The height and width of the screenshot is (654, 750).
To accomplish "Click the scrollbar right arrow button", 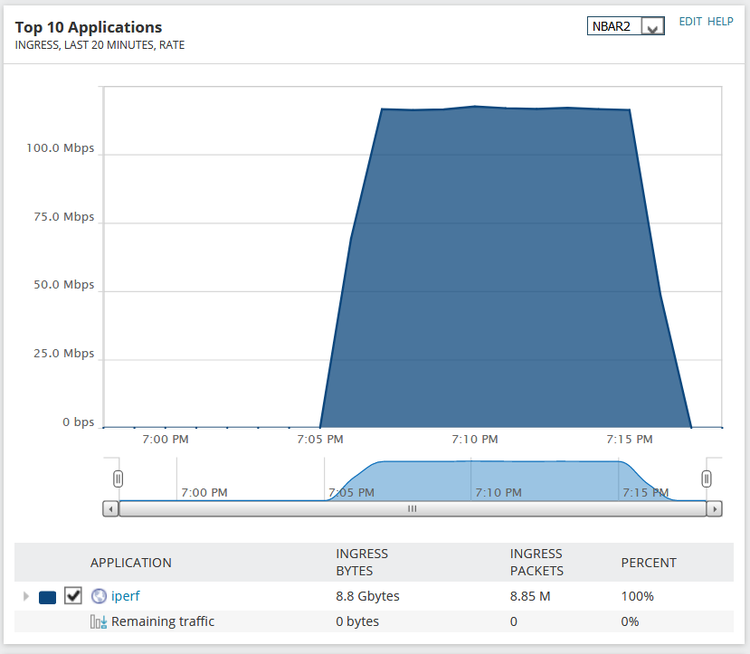I will (x=714, y=509).
